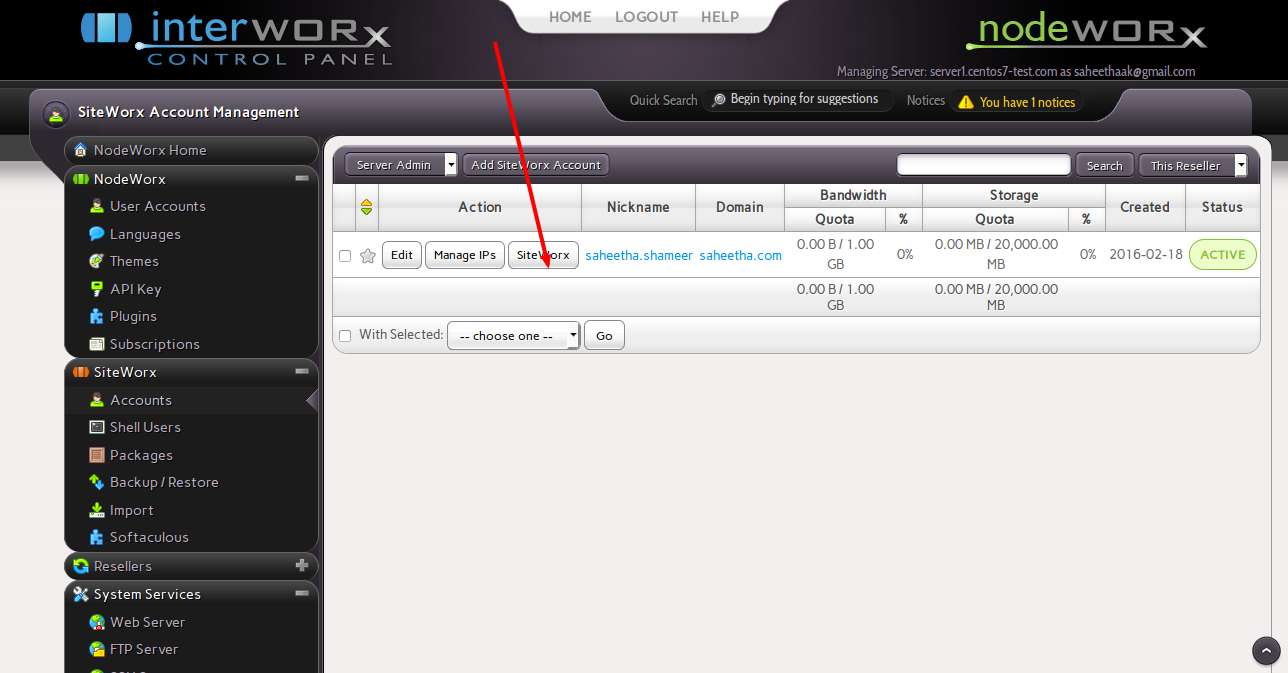Expand the Resellers sidebar section
The width and height of the screenshot is (1288, 673).
click(302, 566)
